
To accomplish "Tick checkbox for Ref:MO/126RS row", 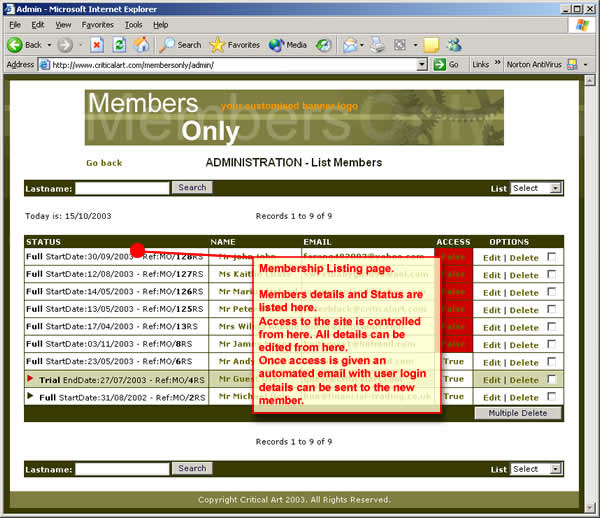I will click(551, 292).
